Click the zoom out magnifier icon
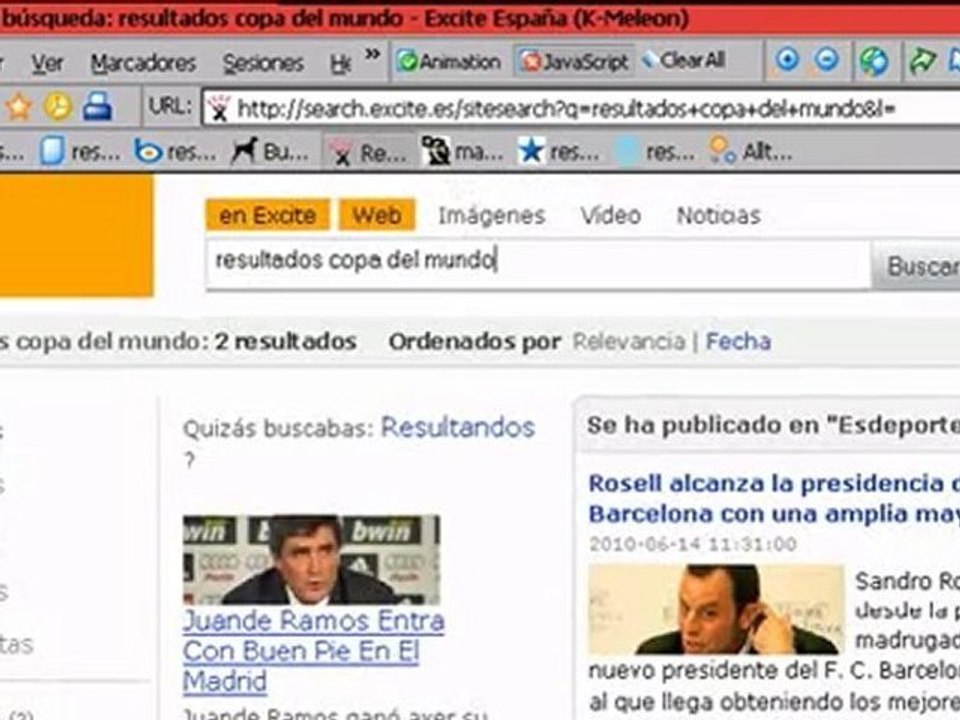960x720 pixels. (827, 60)
